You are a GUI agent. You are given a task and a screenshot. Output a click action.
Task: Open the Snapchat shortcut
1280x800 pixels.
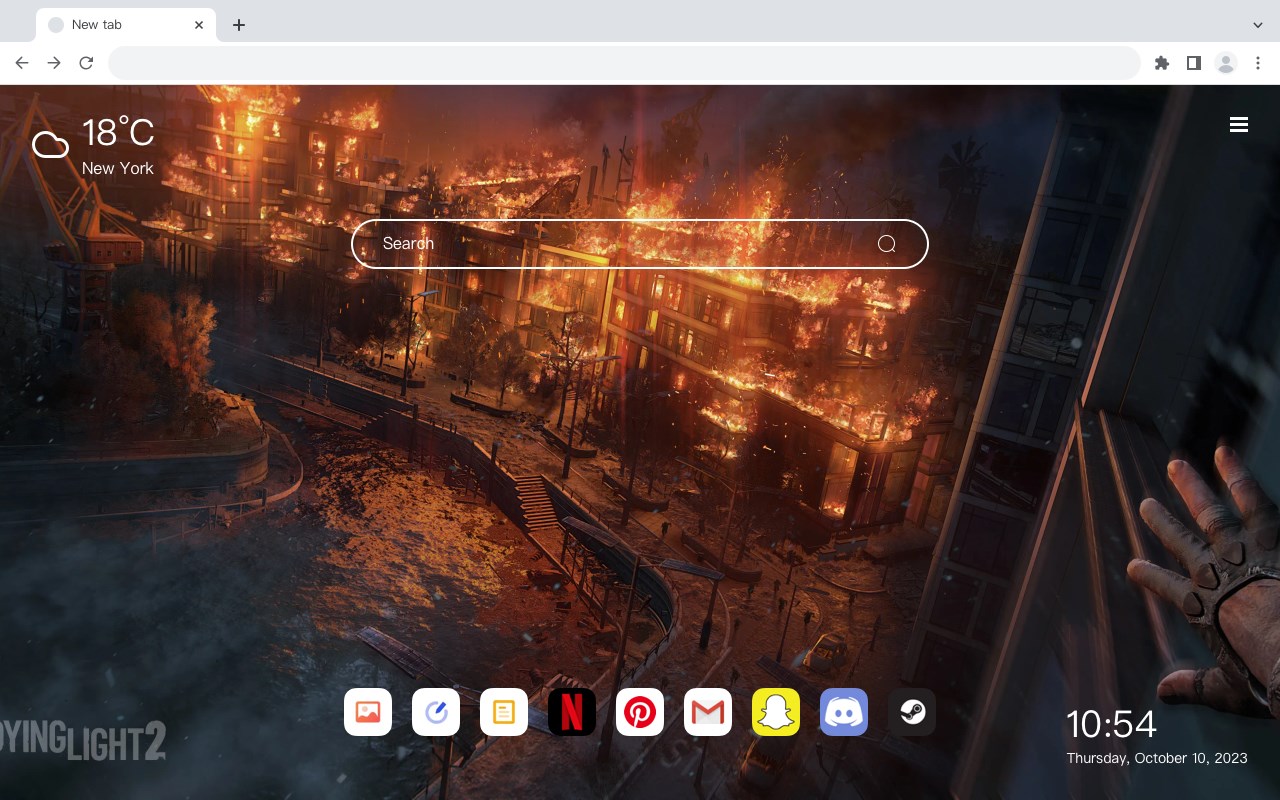tap(776, 712)
